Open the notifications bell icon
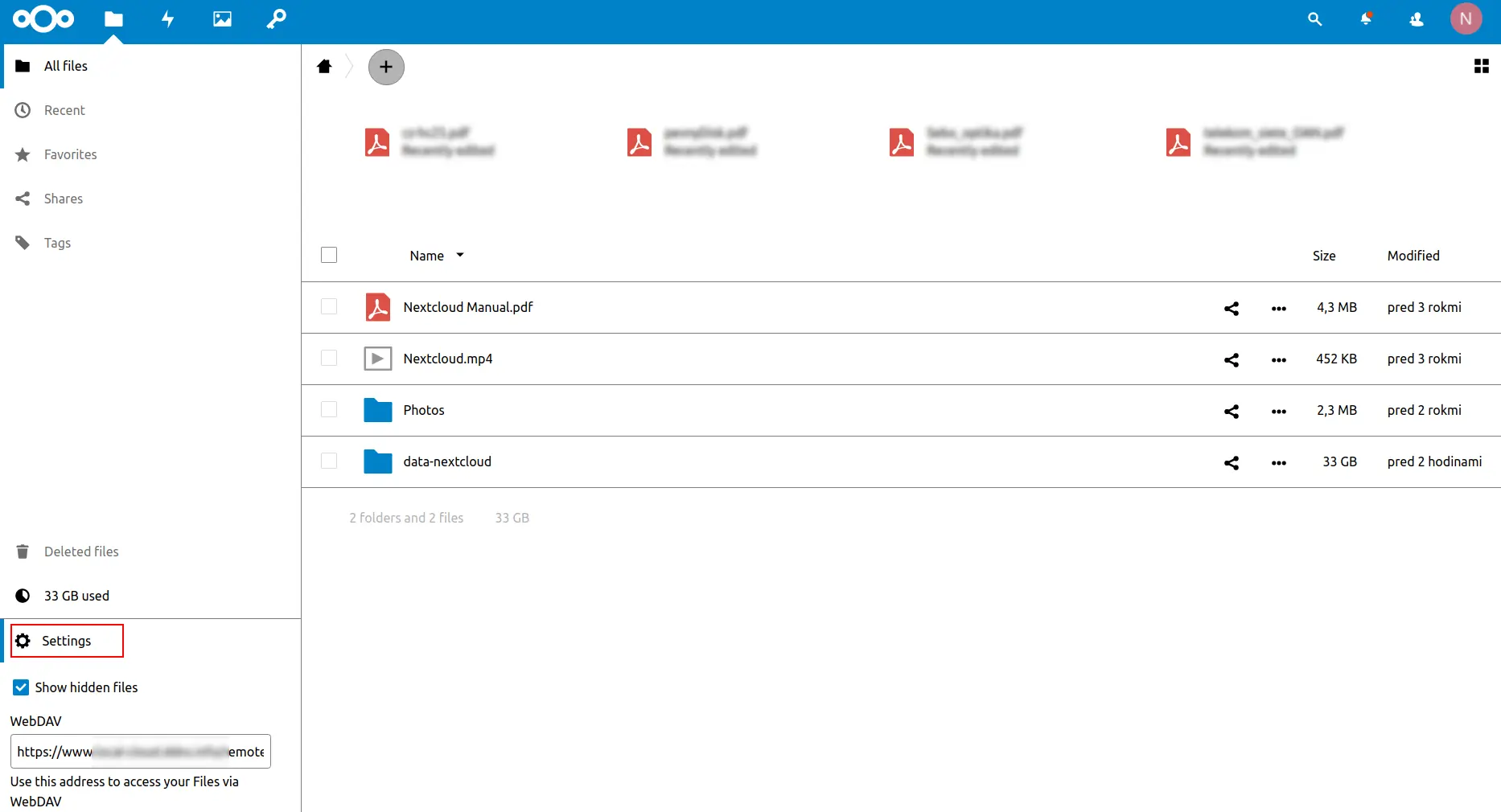This screenshot has height=812, width=1501. 1366,19
